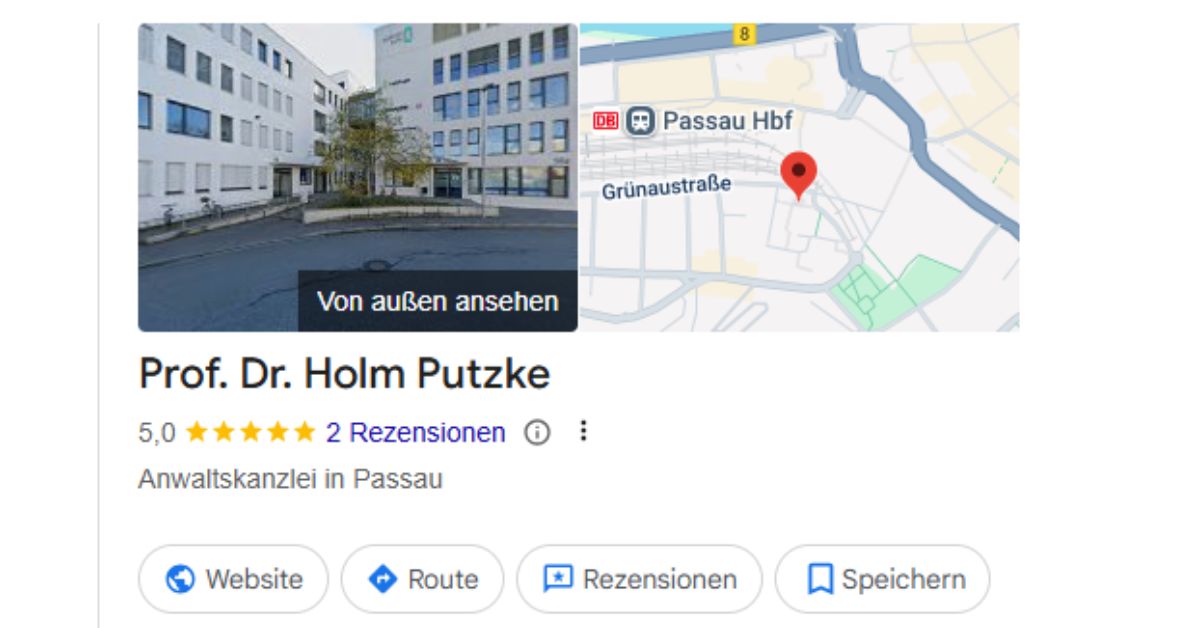Screen dimensions: 1200x628
Task: Click the DB railway logo on map
Action: [606, 121]
